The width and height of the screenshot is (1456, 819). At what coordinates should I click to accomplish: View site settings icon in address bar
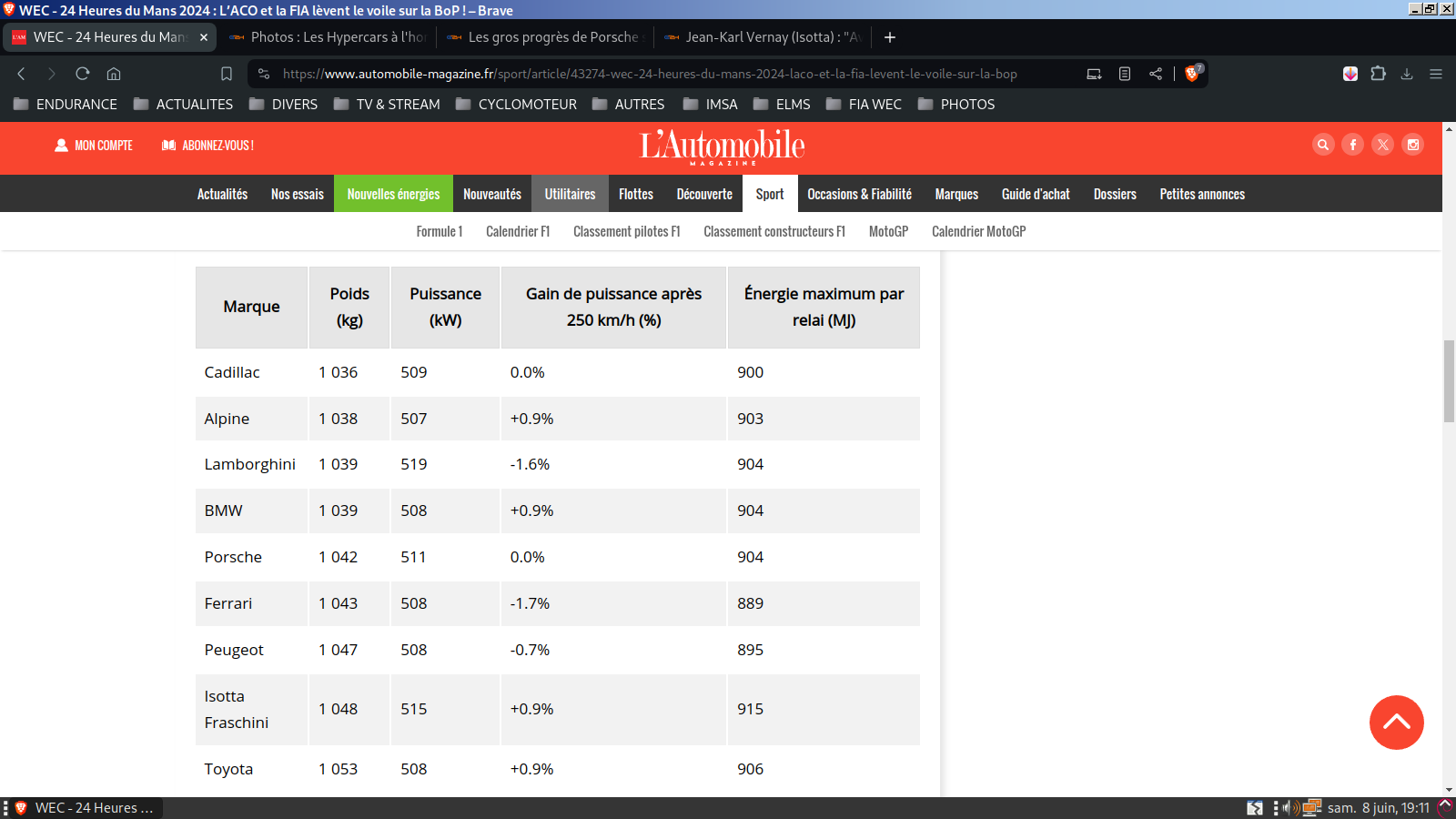click(x=264, y=74)
